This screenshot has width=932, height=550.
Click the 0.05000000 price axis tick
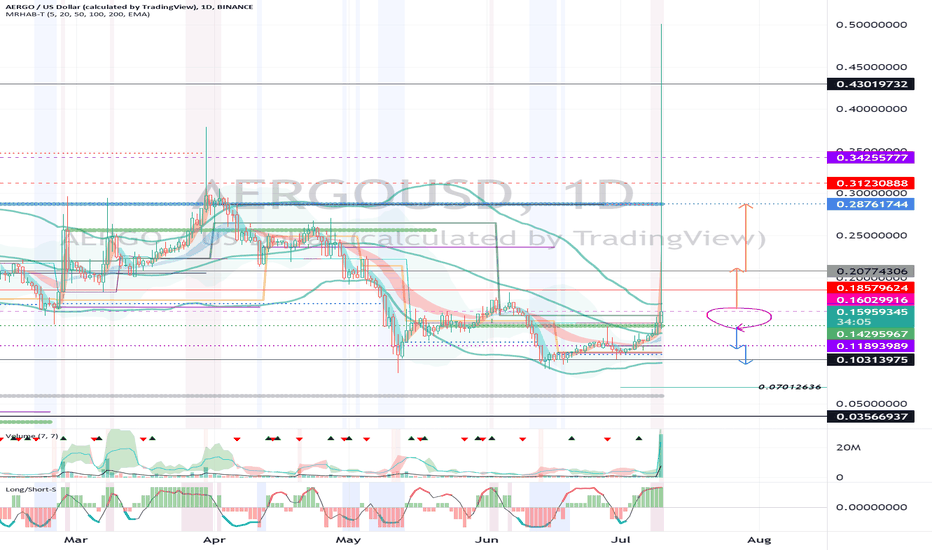tap(871, 404)
